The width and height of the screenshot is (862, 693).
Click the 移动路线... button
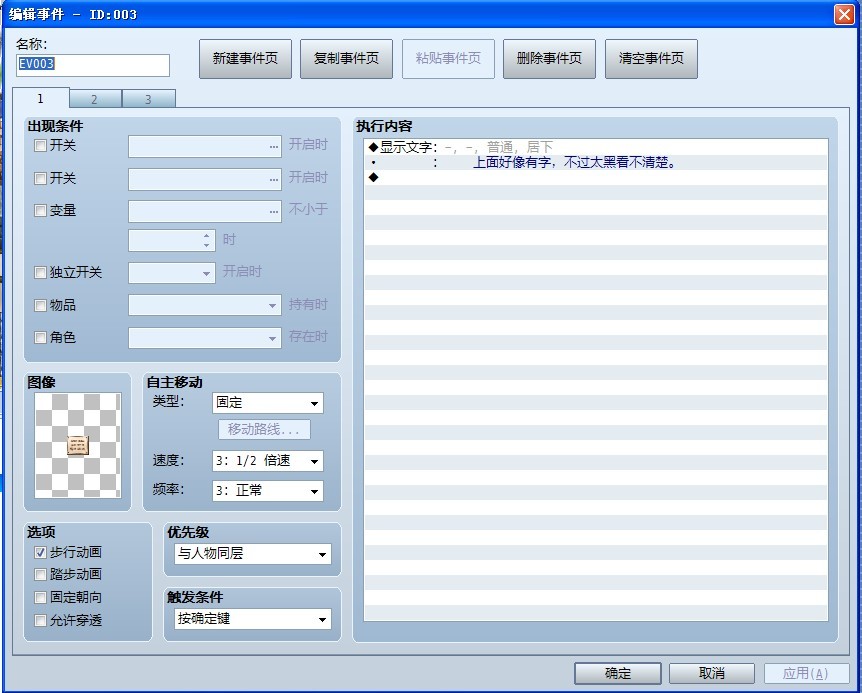click(x=264, y=430)
